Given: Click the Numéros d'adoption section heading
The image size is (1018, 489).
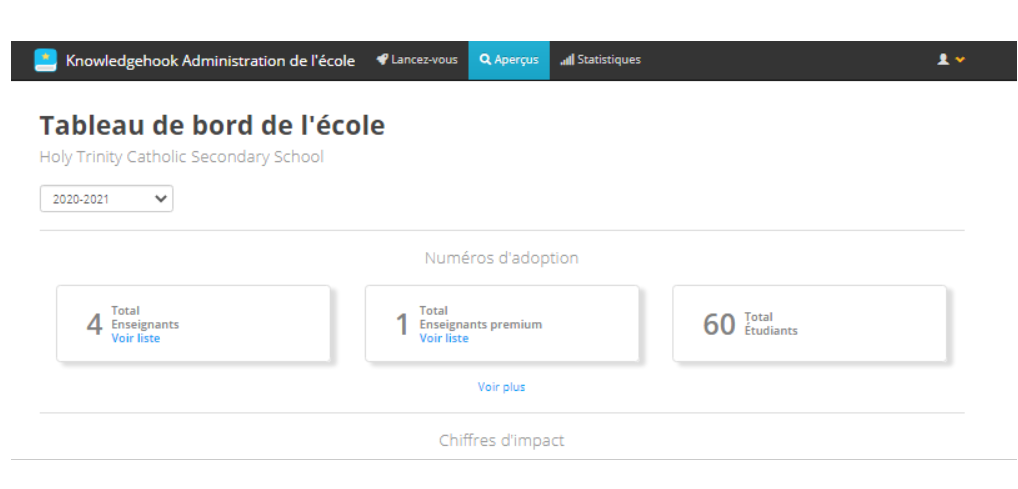Looking at the screenshot, I should [x=502, y=258].
